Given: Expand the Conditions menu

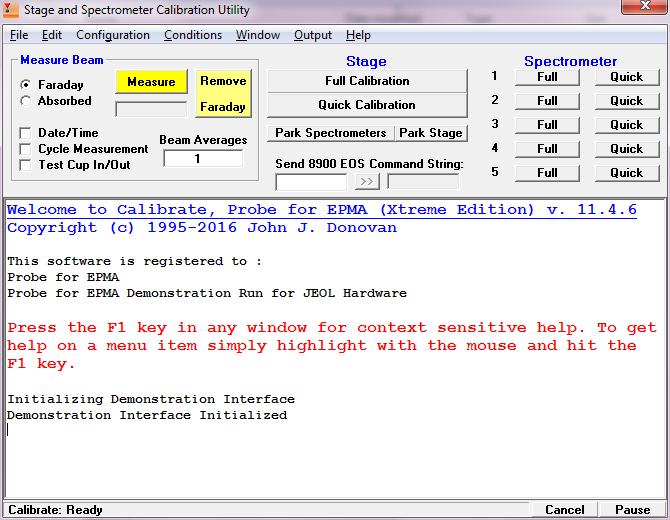Looking at the screenshot, I should 193,35.
